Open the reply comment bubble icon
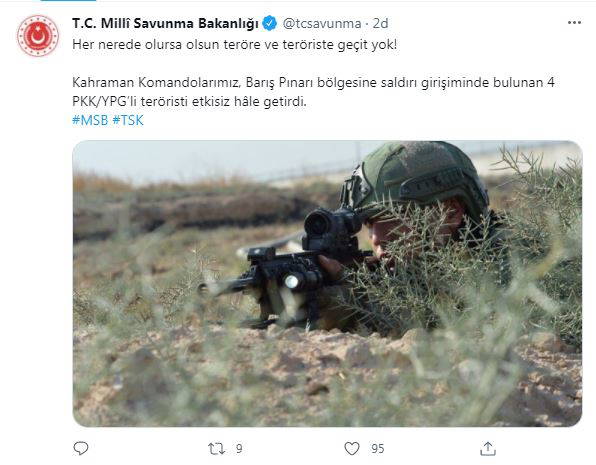This screenshot has height=465, width=596. click(81, 448)
